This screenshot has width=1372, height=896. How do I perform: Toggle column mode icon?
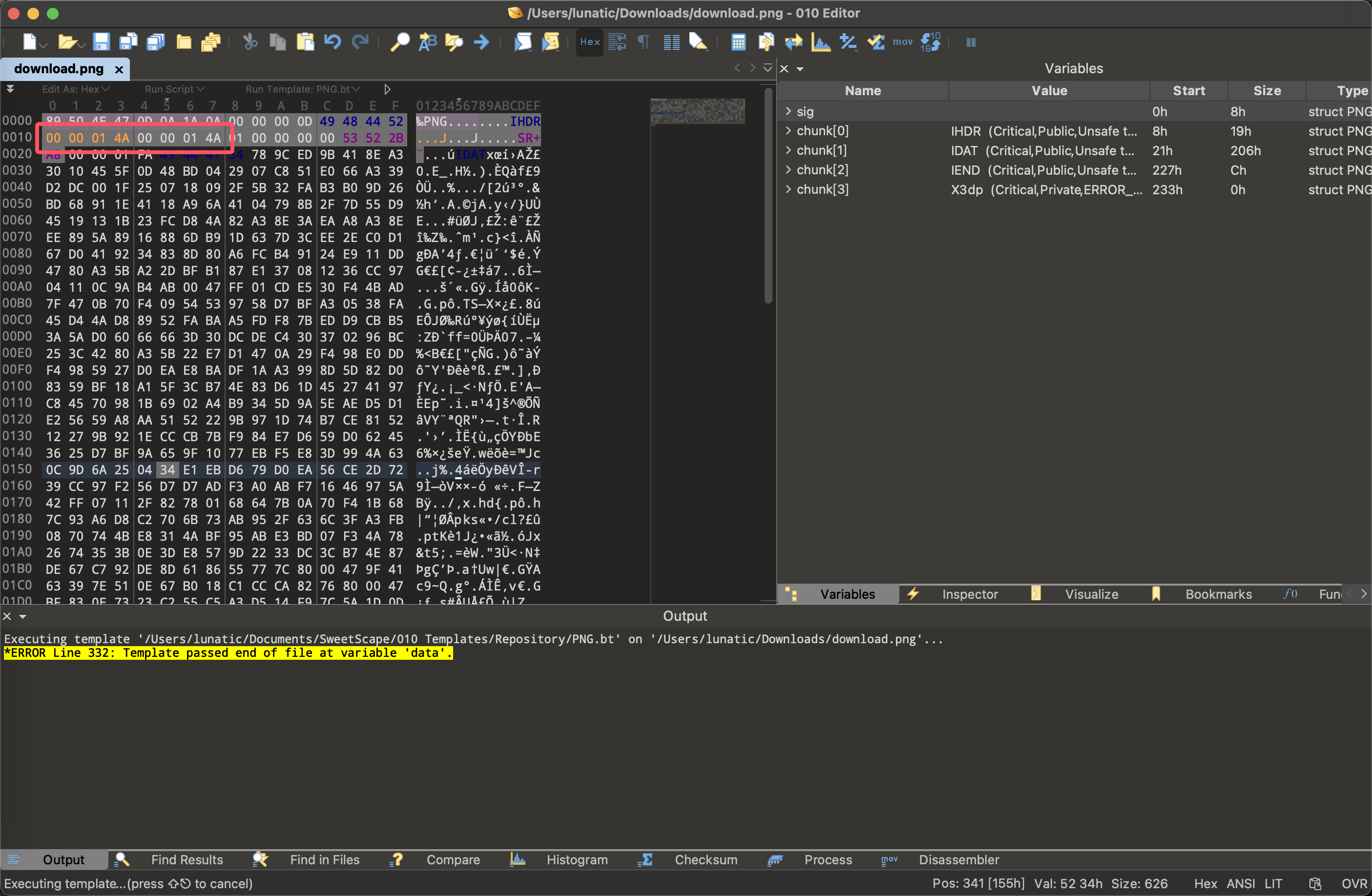[x=671, y=41]
